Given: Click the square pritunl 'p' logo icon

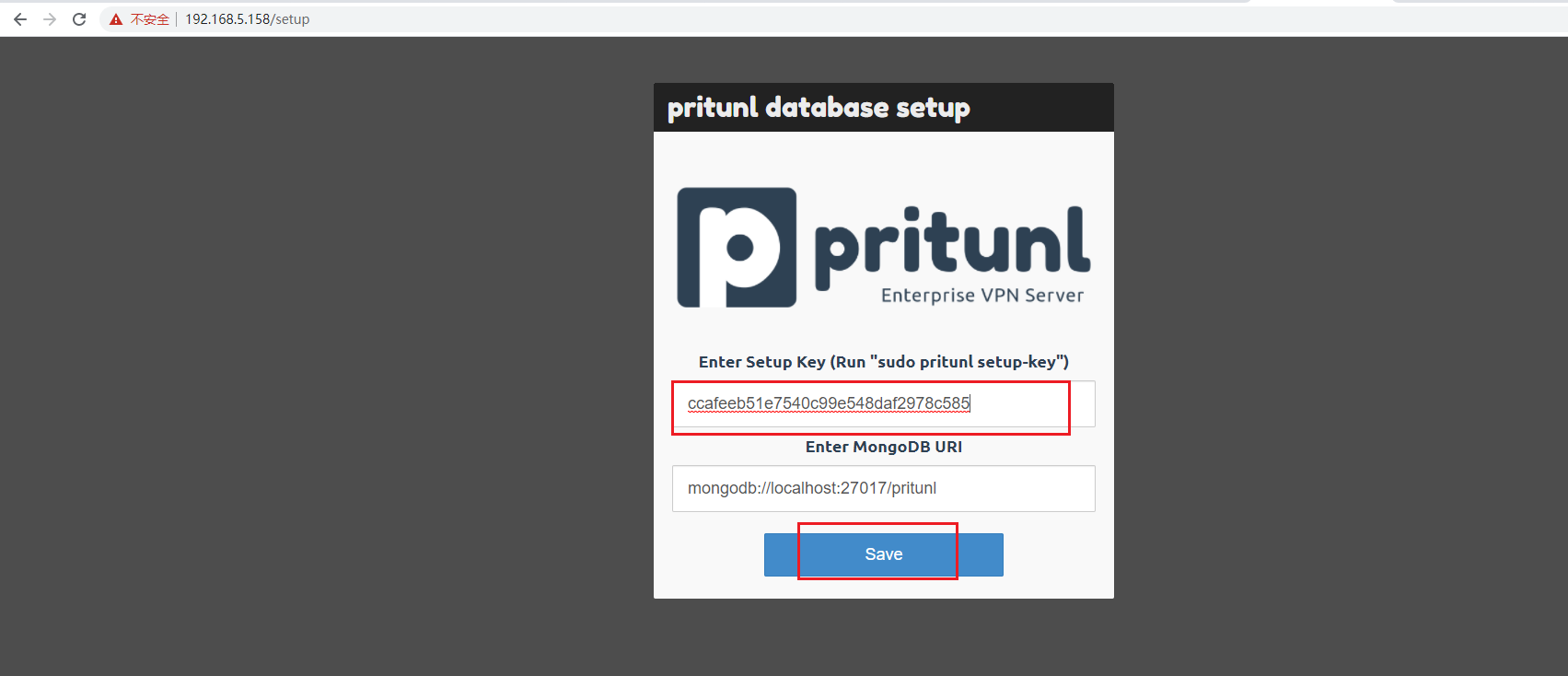Looking at the screenshot, I should (x=737, y=248).
